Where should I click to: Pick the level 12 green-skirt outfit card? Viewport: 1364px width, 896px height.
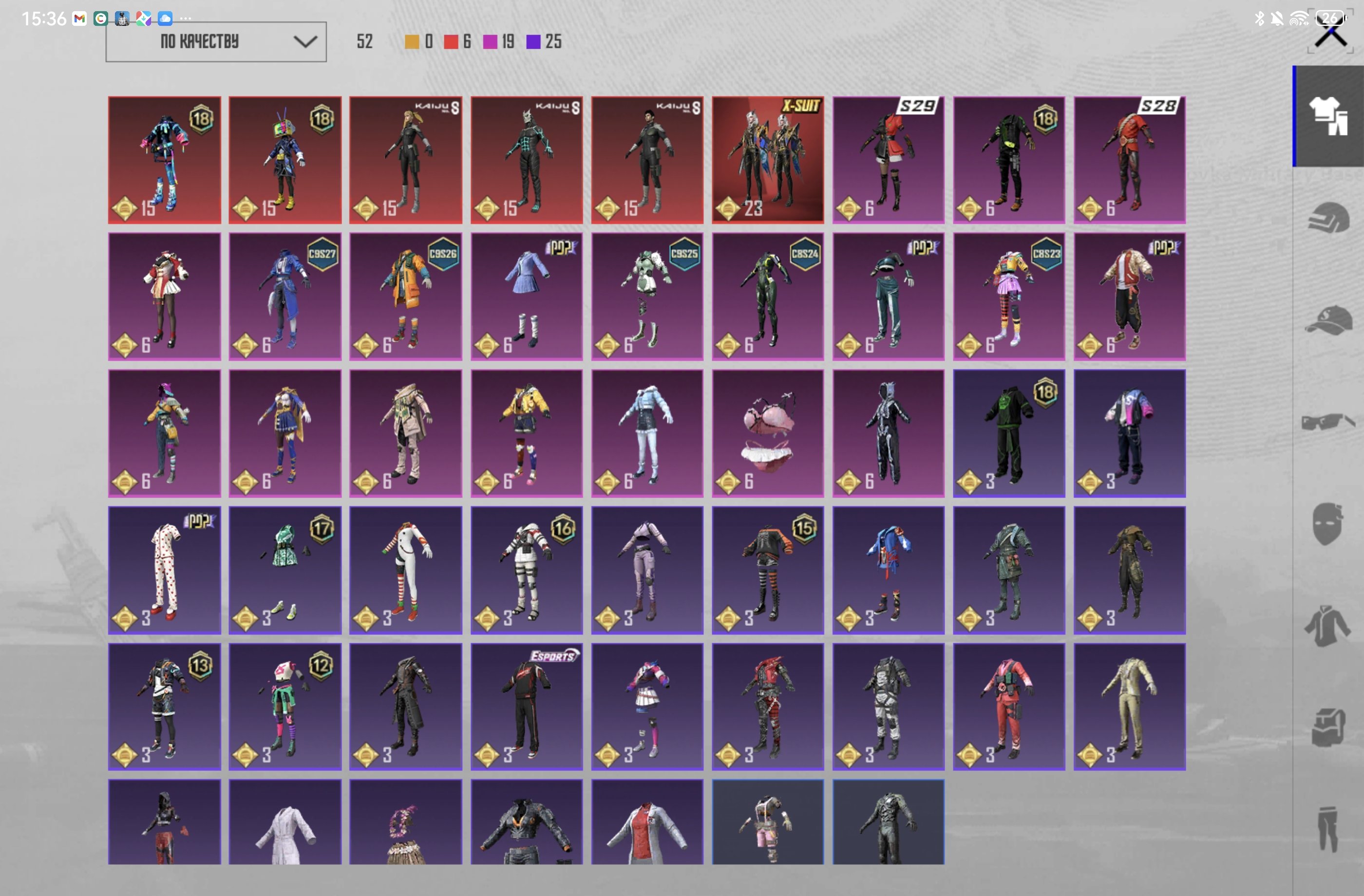pos(285,707)
